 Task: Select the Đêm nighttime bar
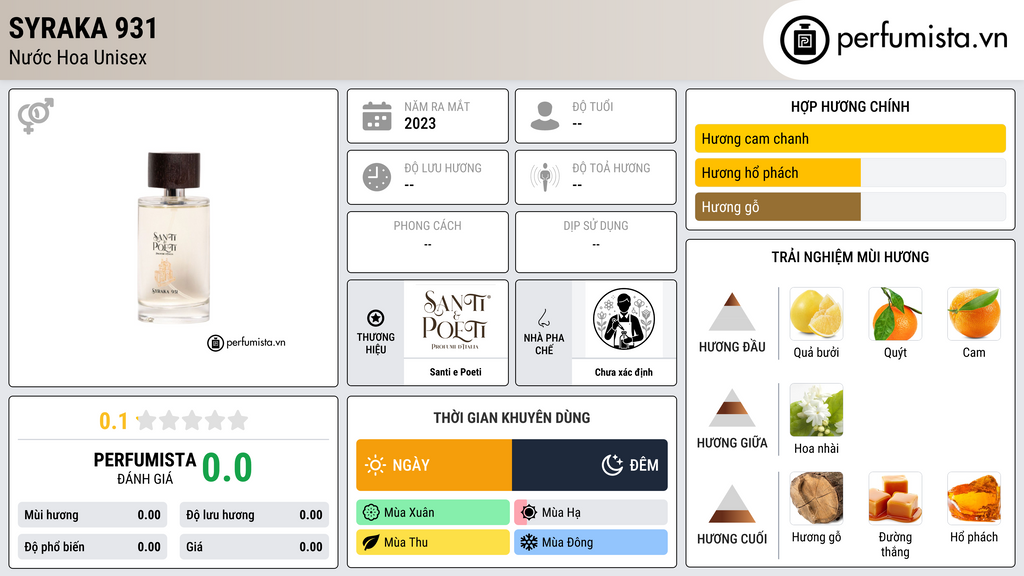590,465
